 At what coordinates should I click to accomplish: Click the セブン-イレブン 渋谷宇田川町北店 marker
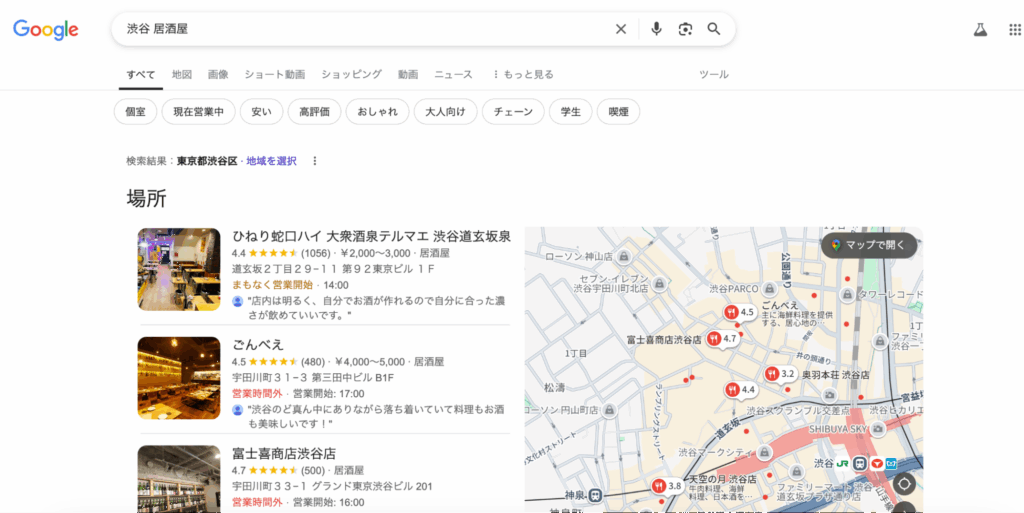coord(660,283)
